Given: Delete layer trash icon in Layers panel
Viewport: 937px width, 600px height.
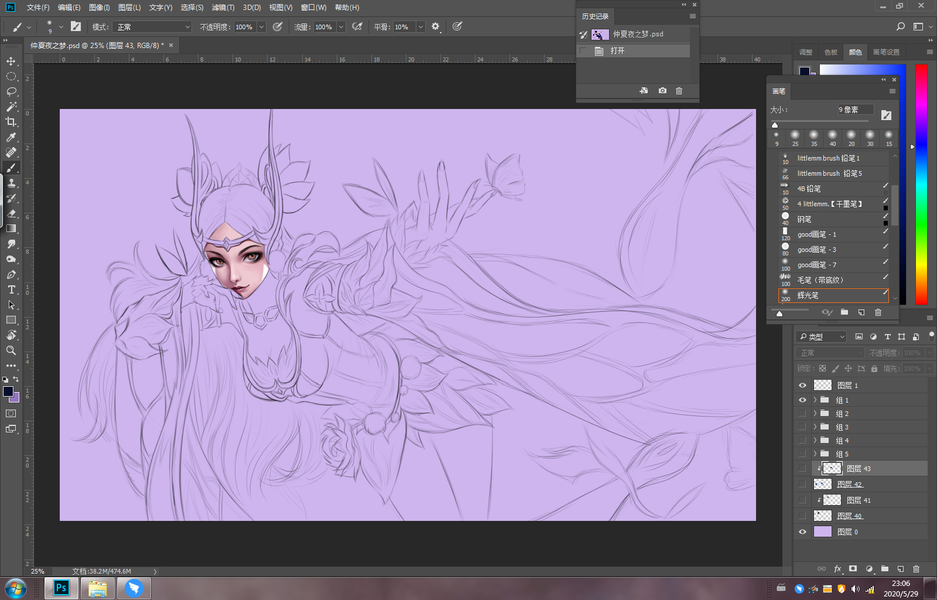Looking at the screenshot, I should click(x=916, y=569).
